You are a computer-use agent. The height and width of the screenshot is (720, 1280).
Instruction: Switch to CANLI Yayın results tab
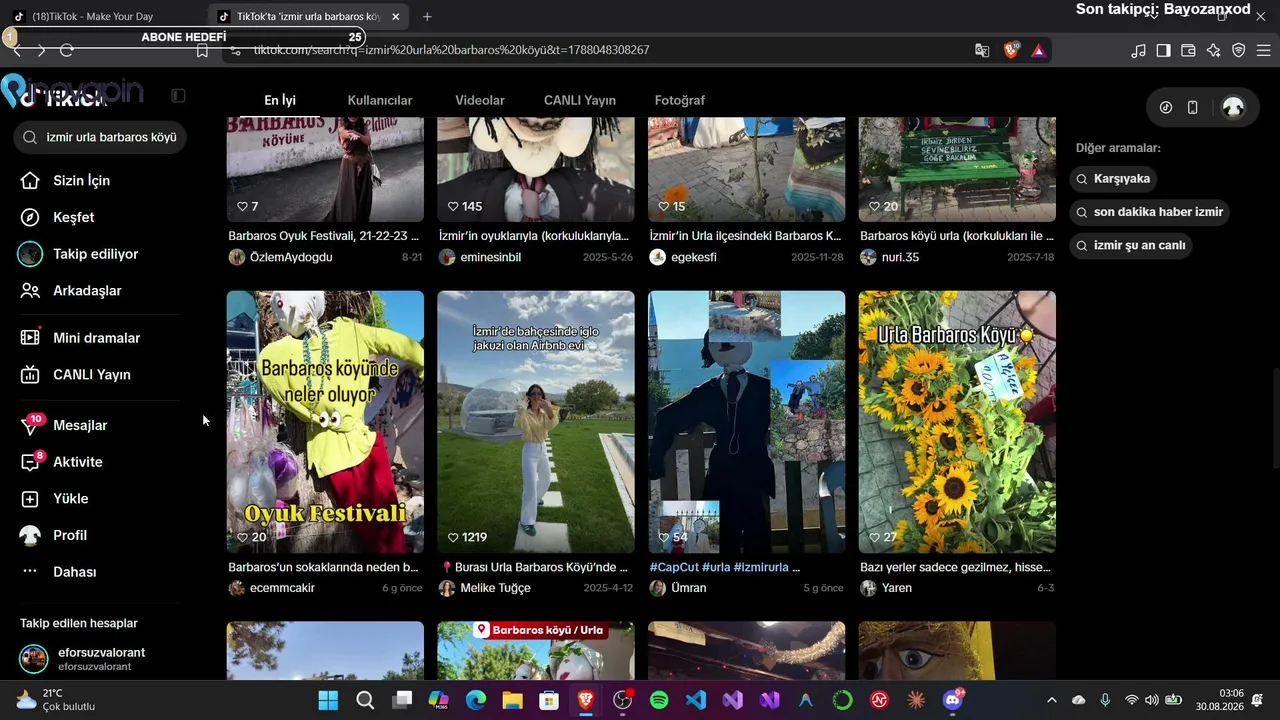click(580, 100)
